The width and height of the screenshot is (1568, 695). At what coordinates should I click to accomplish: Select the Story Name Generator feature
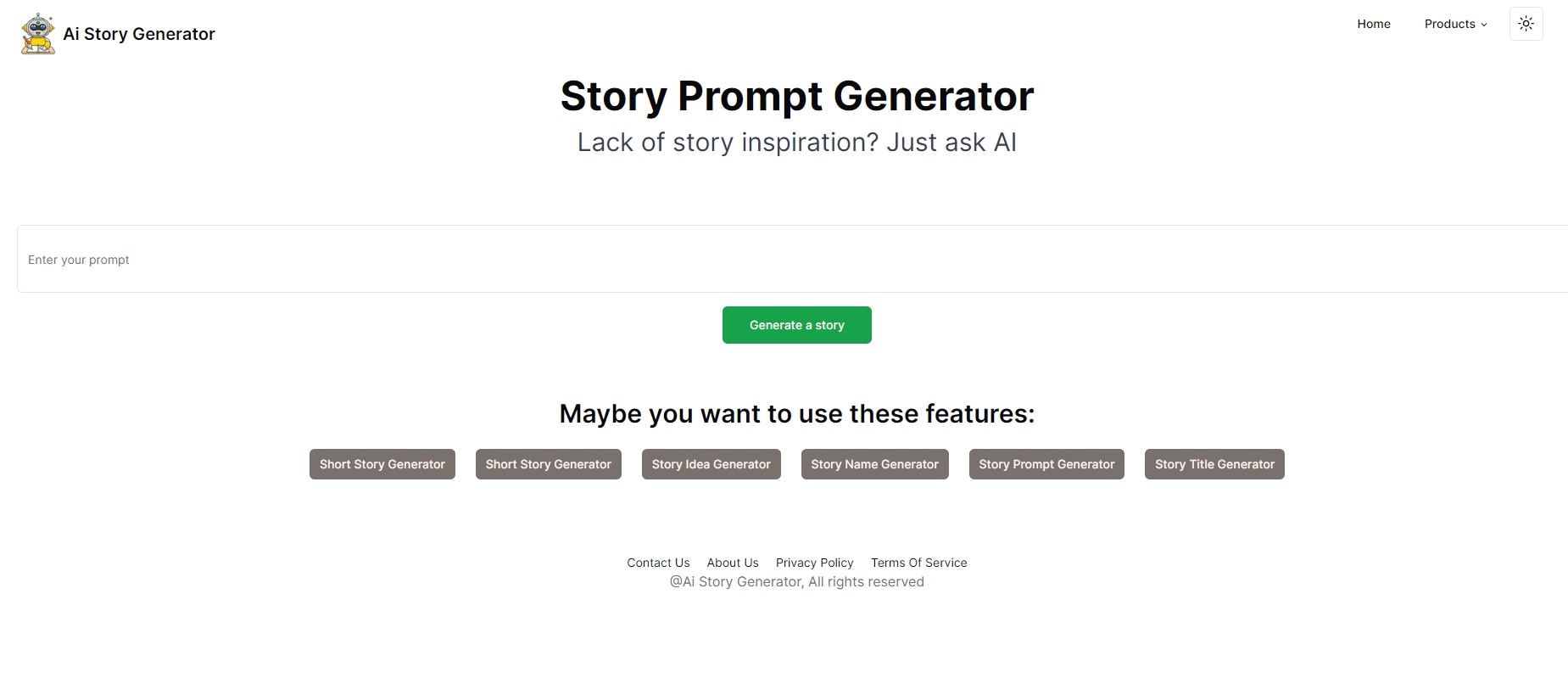(x=874, y=464)
